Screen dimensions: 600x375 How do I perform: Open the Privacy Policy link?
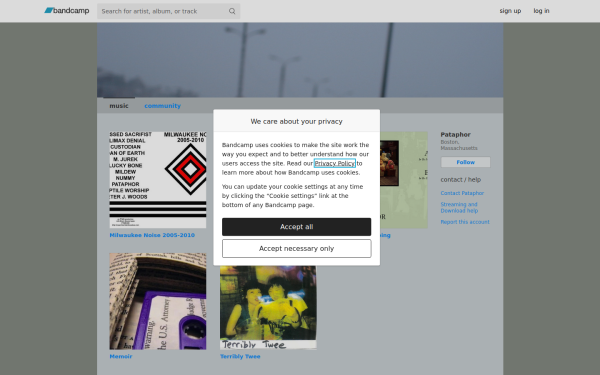[x=334, y=163]
